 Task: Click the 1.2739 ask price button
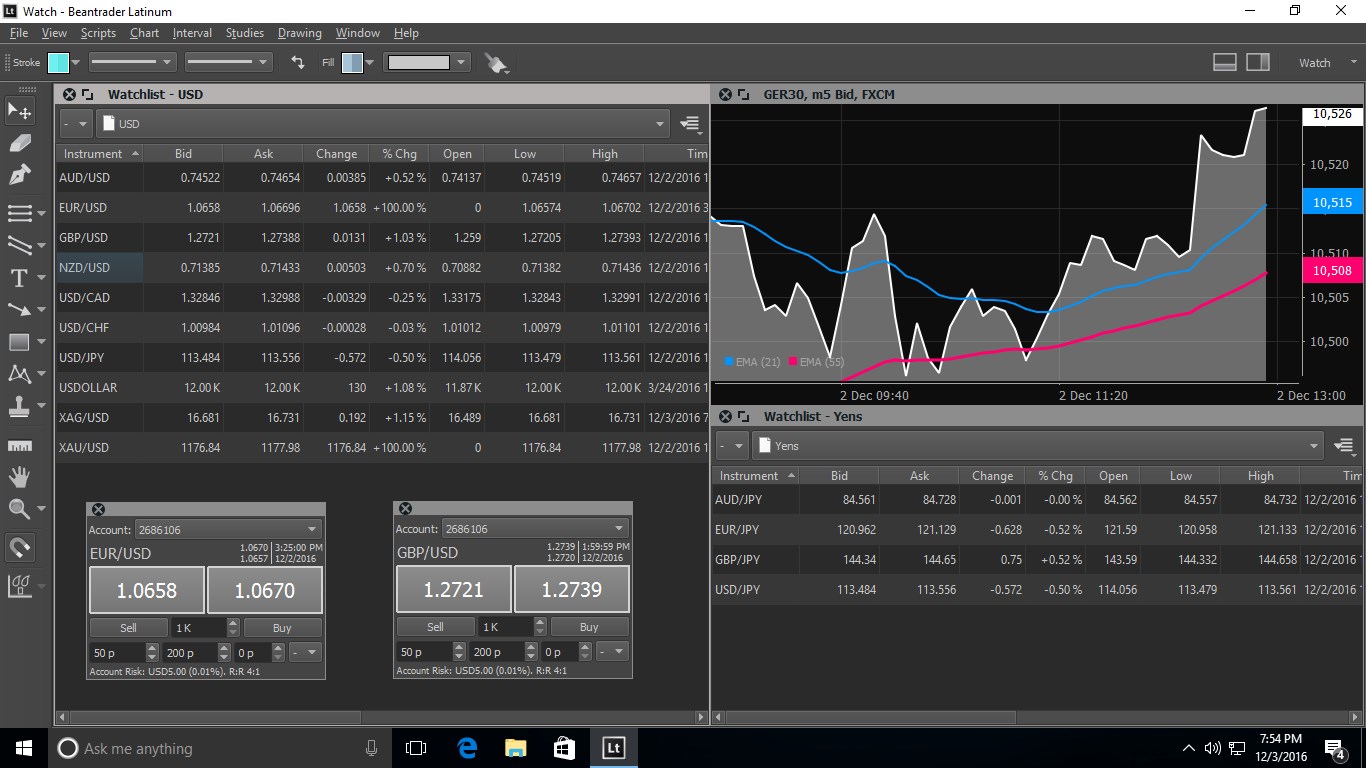572,591
